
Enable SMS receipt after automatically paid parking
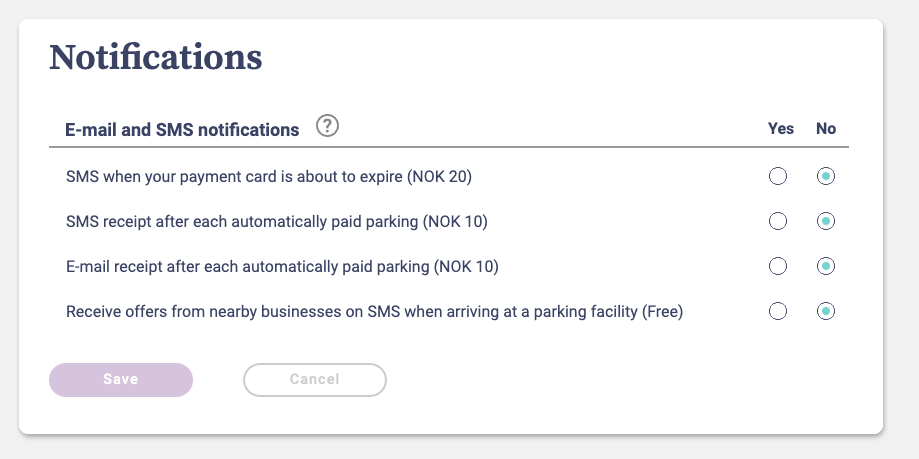(x=778, y=222)
